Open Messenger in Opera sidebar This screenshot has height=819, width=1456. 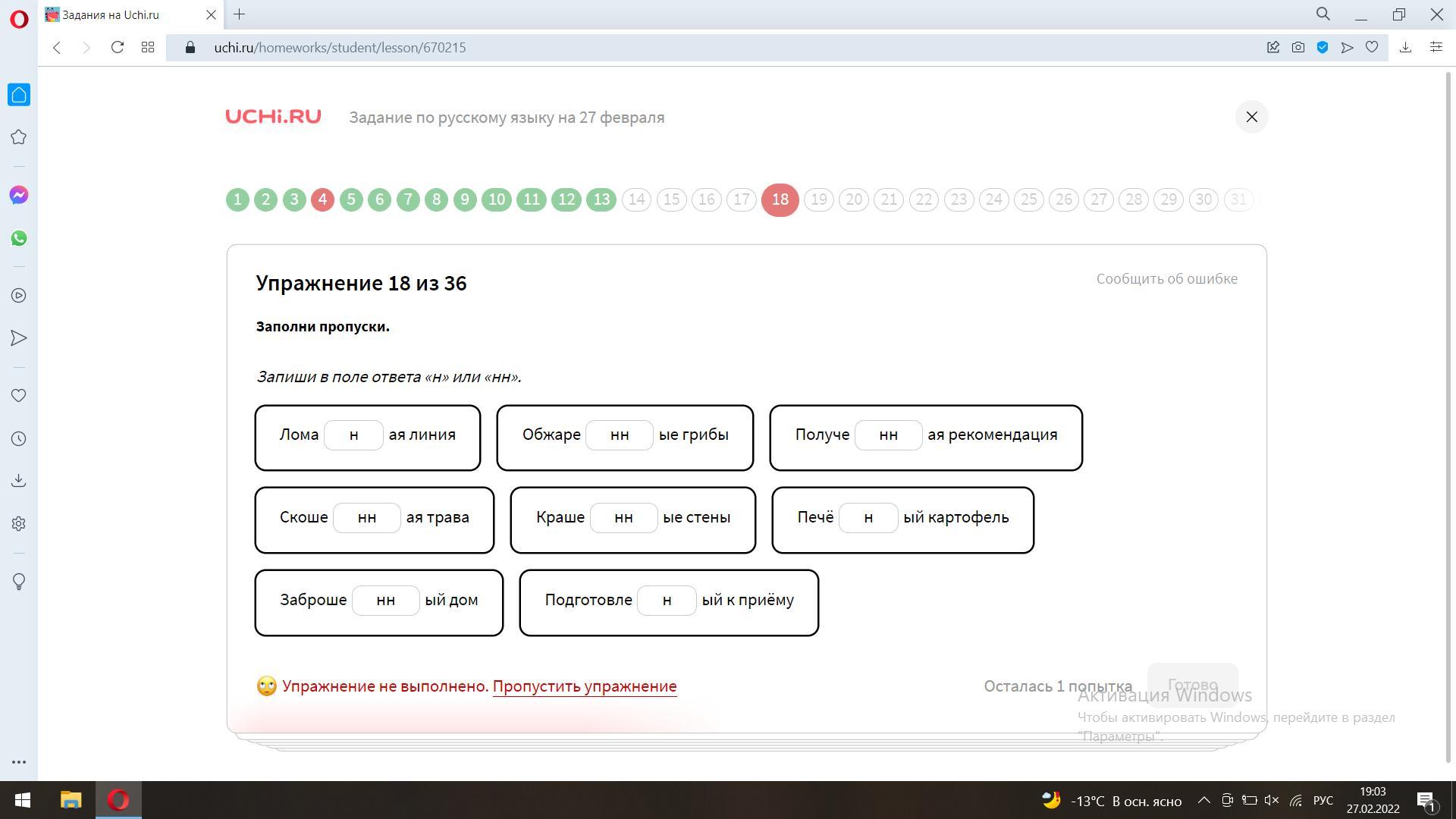pos(19,196)
